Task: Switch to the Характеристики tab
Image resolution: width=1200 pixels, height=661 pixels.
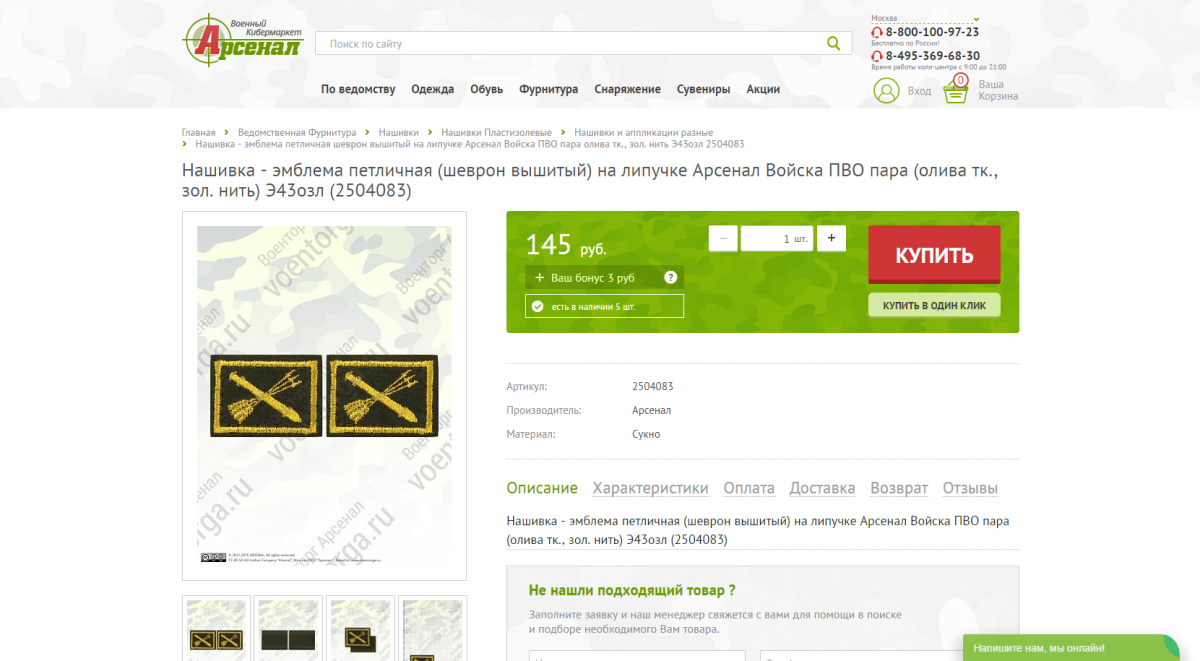Action: click(x=651, y=488)
